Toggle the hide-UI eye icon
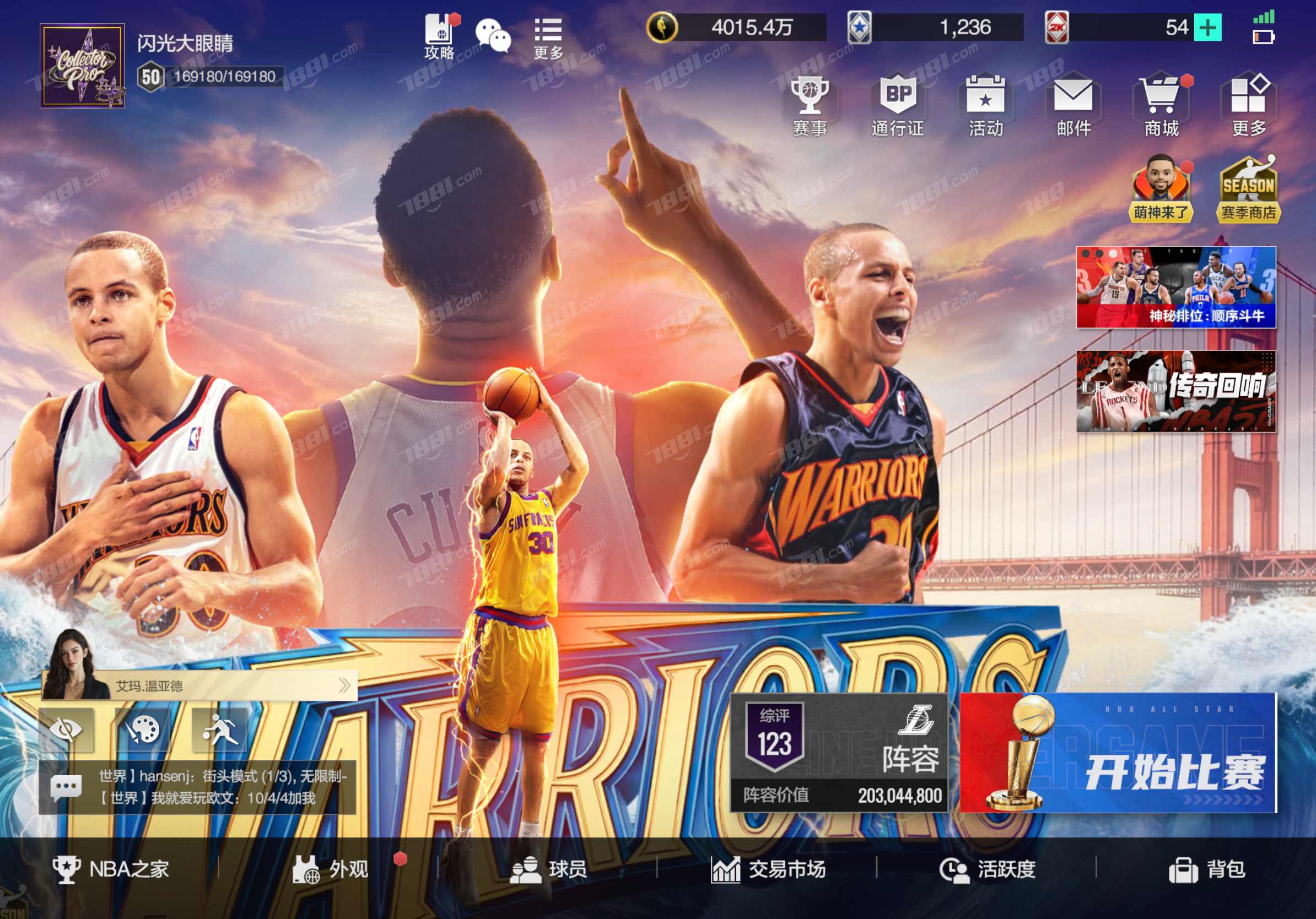 67,729
